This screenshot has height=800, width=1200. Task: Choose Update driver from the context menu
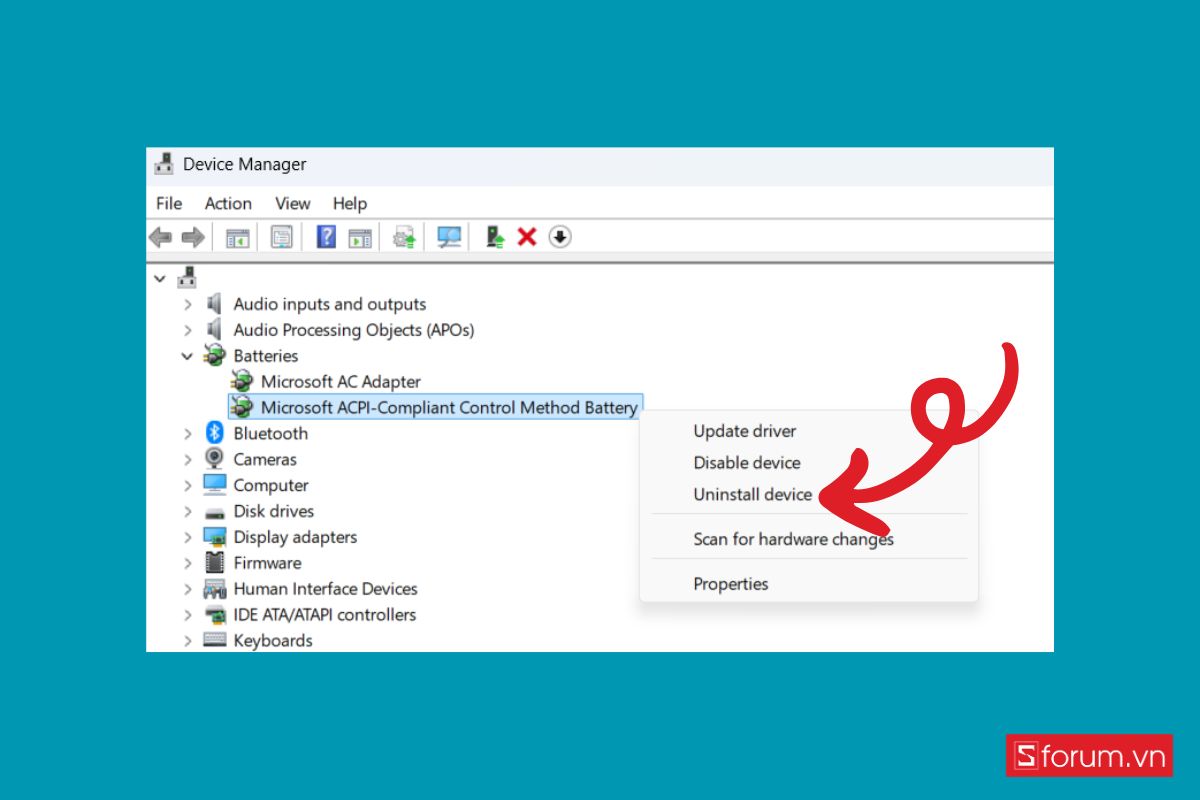pos(745,431)
